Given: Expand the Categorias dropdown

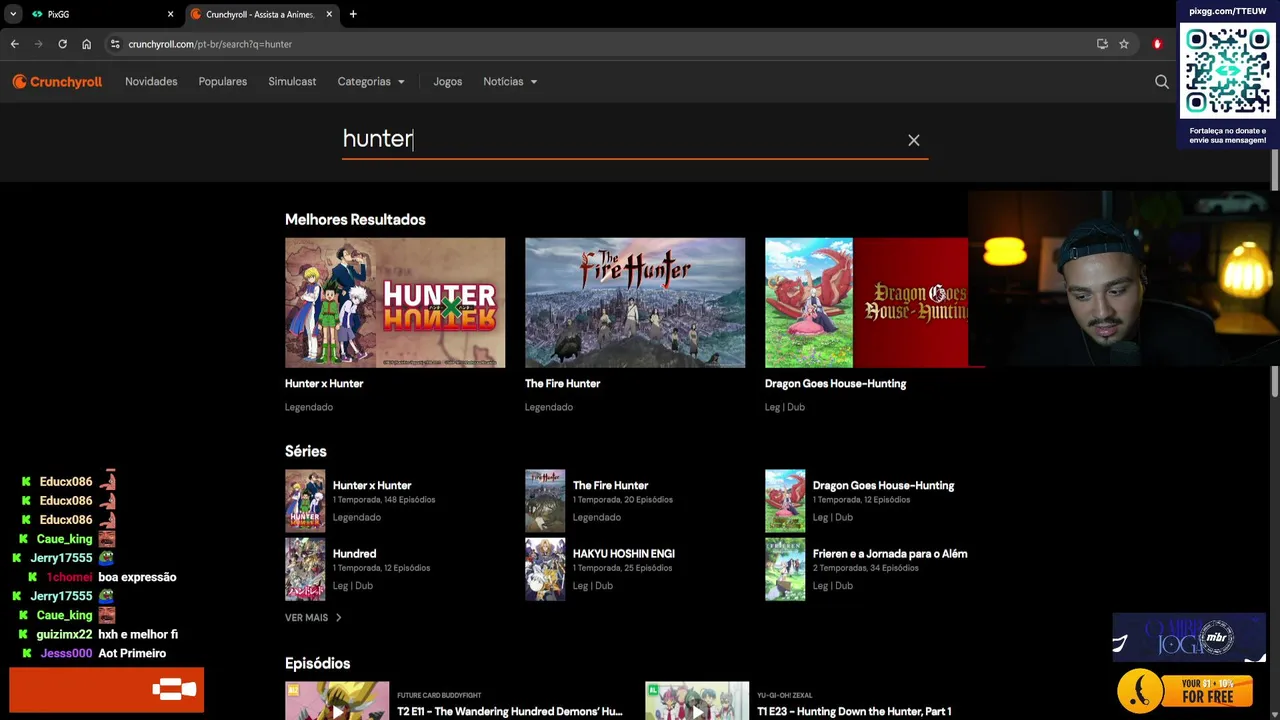Looking at the screenshot, I should click(x=371, y=82).
